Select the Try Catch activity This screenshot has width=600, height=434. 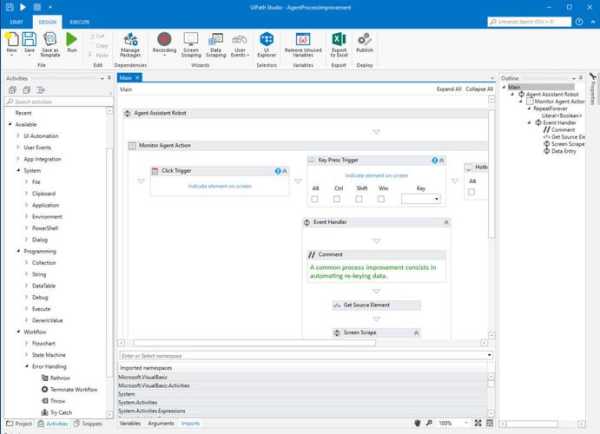[57, 412]
